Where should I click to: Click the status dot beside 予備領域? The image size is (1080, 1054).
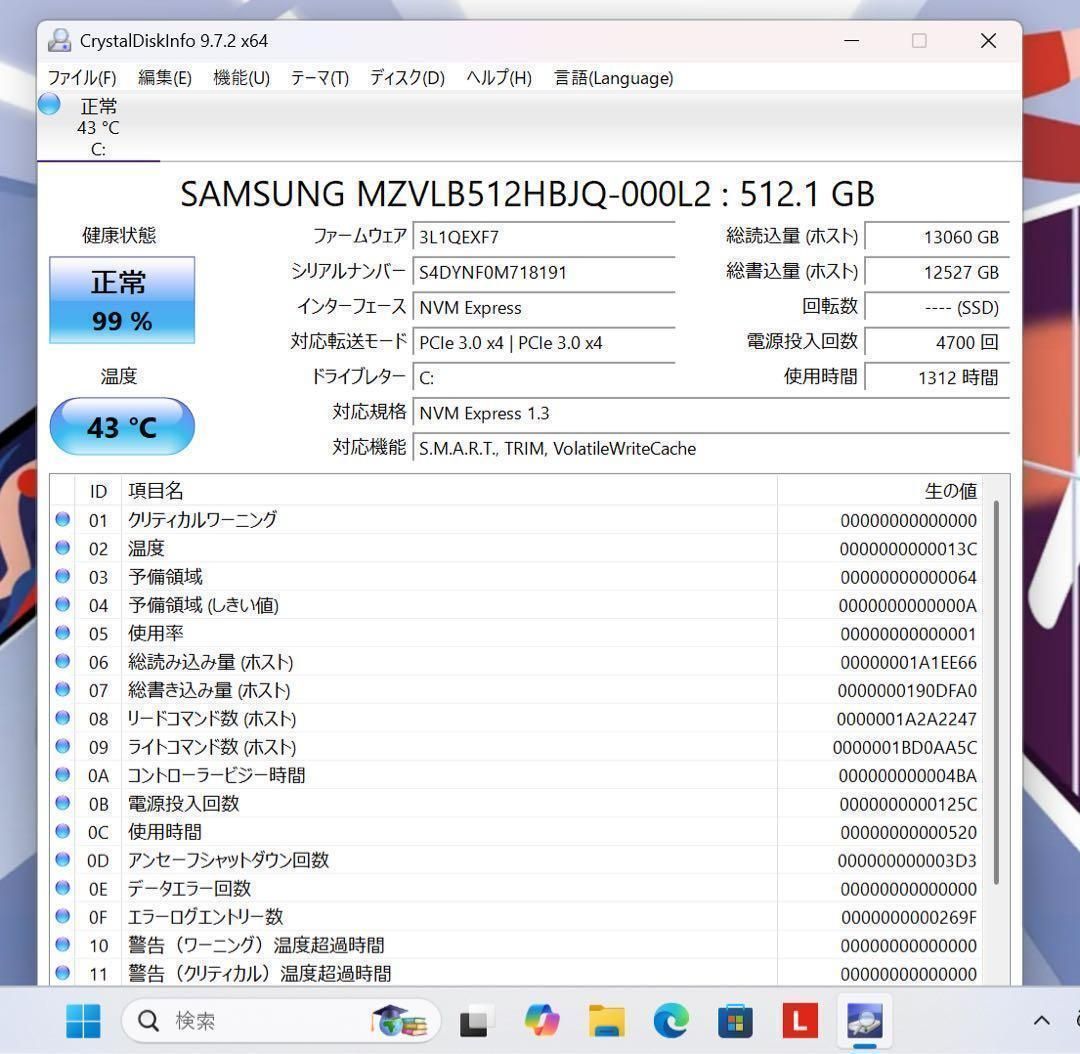[62, 576]
